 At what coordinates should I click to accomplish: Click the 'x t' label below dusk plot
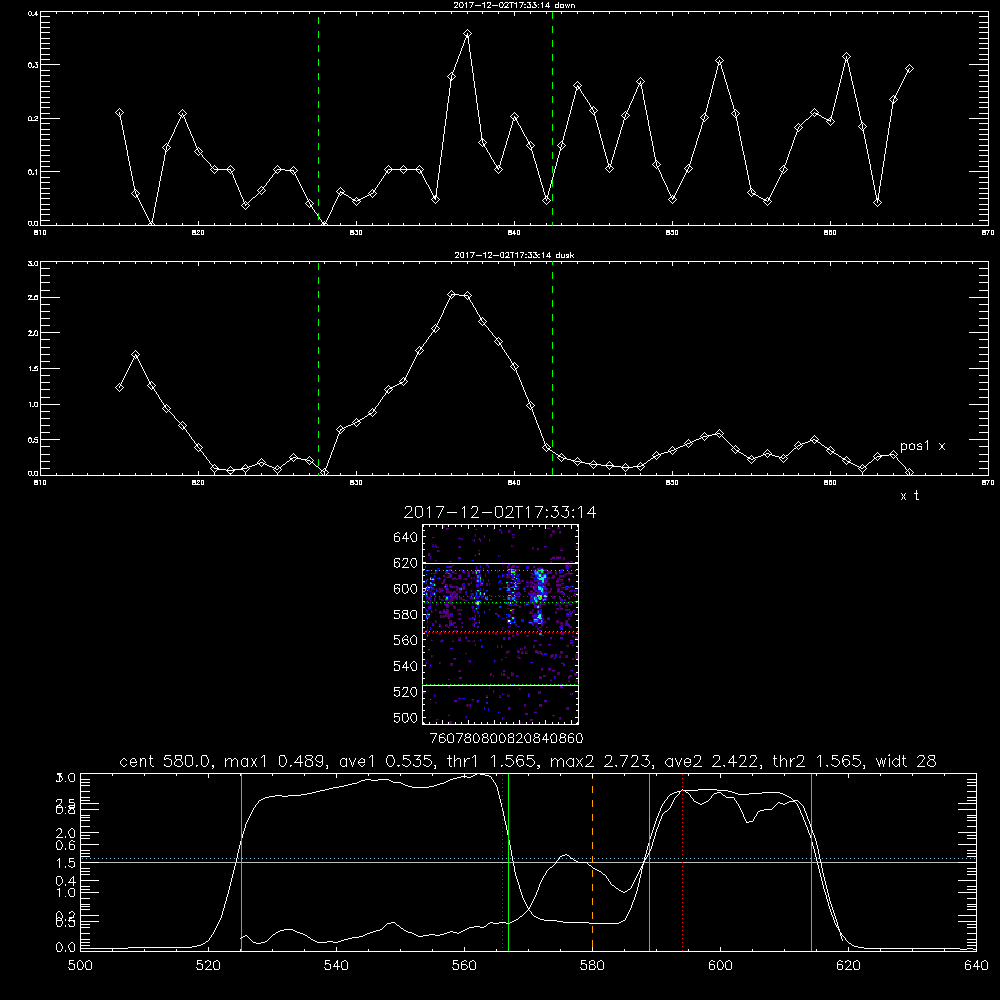(909, 496)
